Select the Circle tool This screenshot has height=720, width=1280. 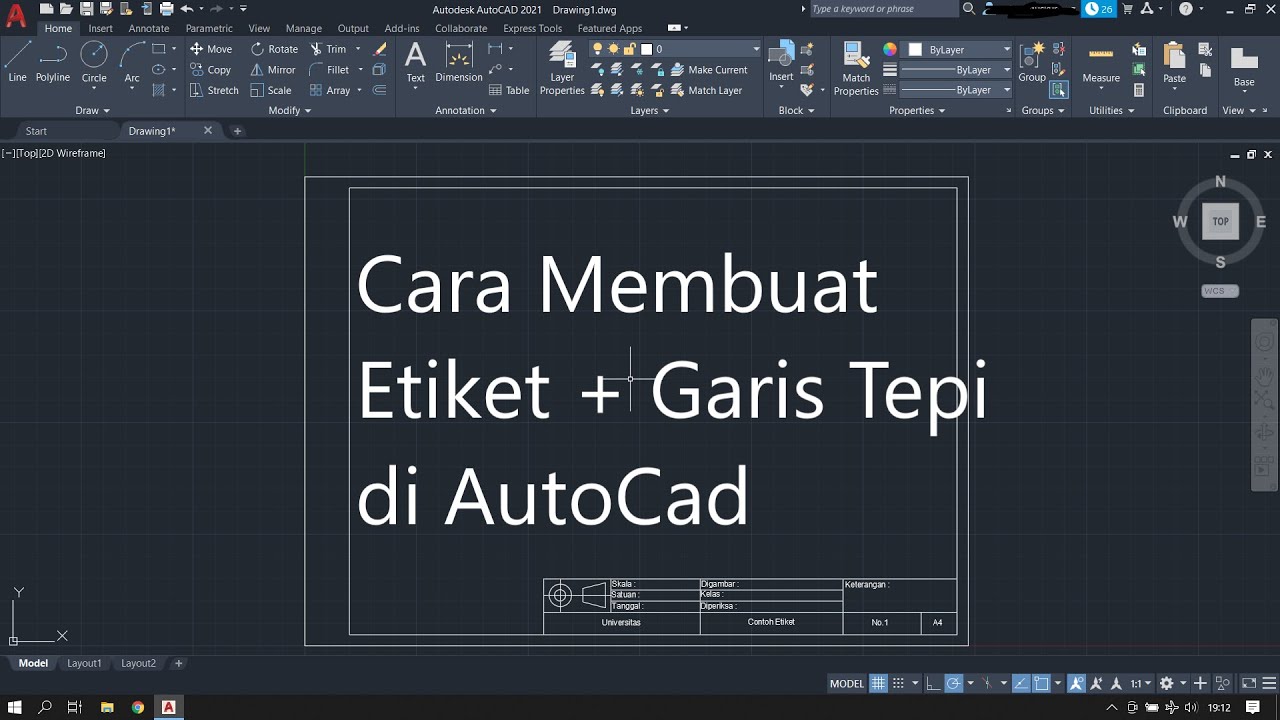click(94, 62)
